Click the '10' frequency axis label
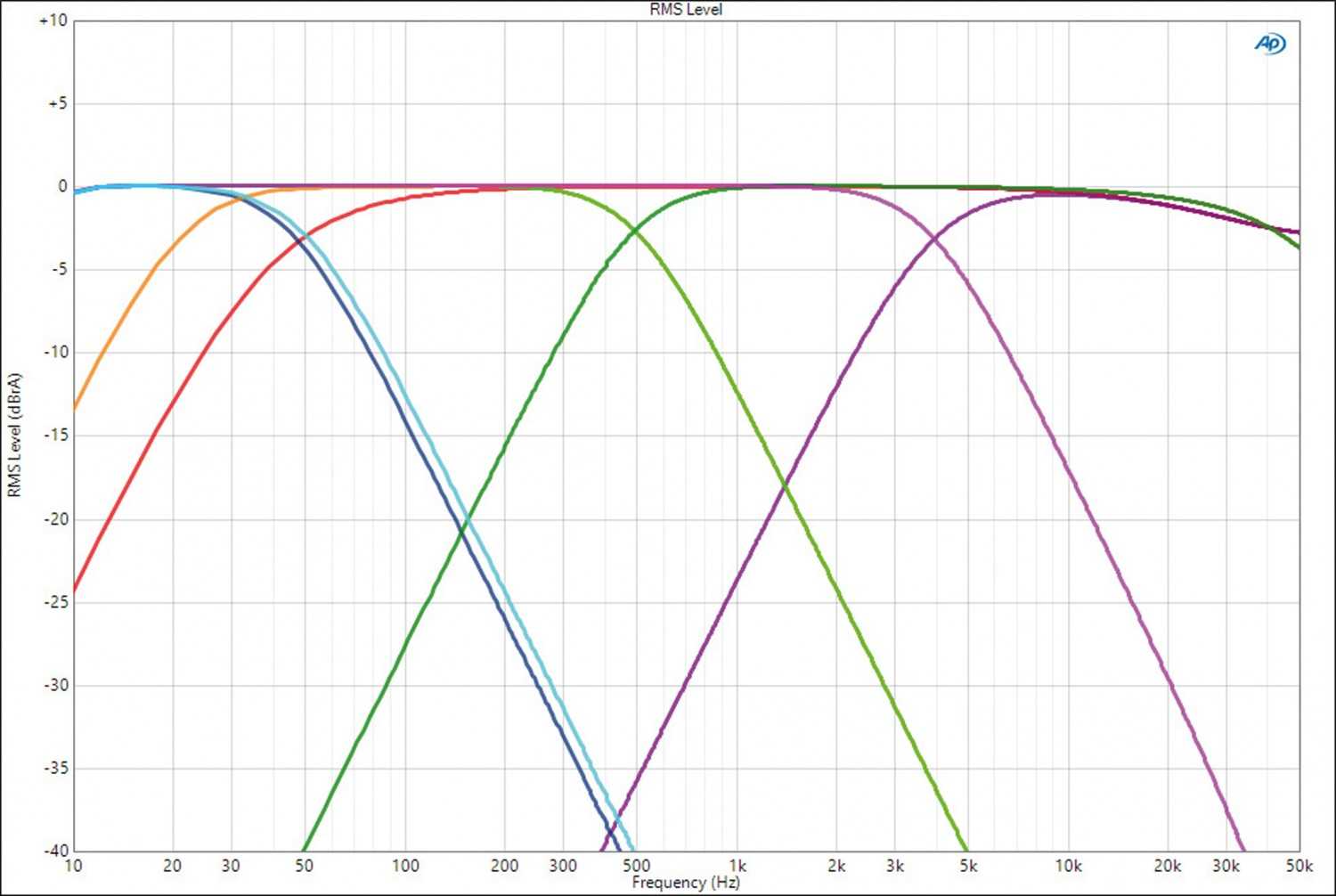This screenshot has width=1336, height=896. tap(74, 866)
